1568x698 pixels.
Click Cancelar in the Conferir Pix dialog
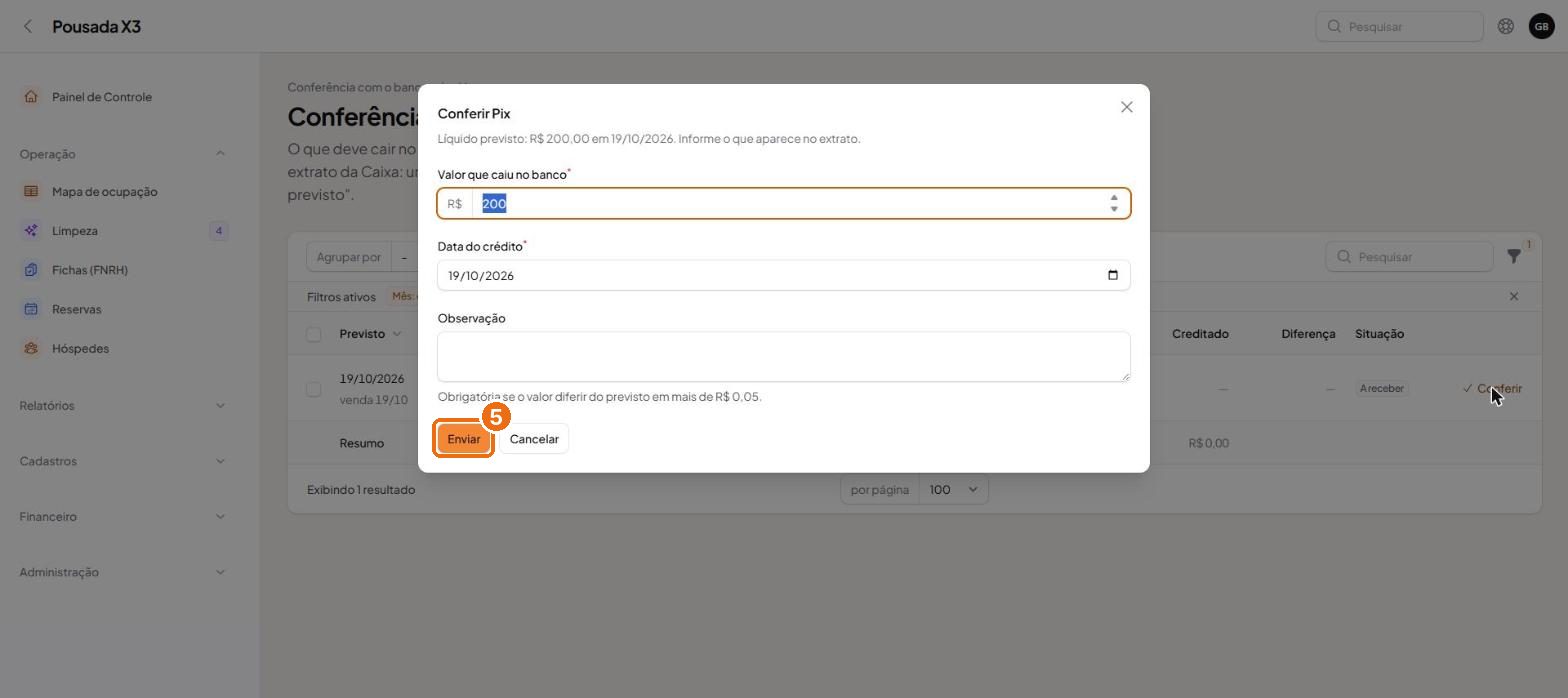534,439
